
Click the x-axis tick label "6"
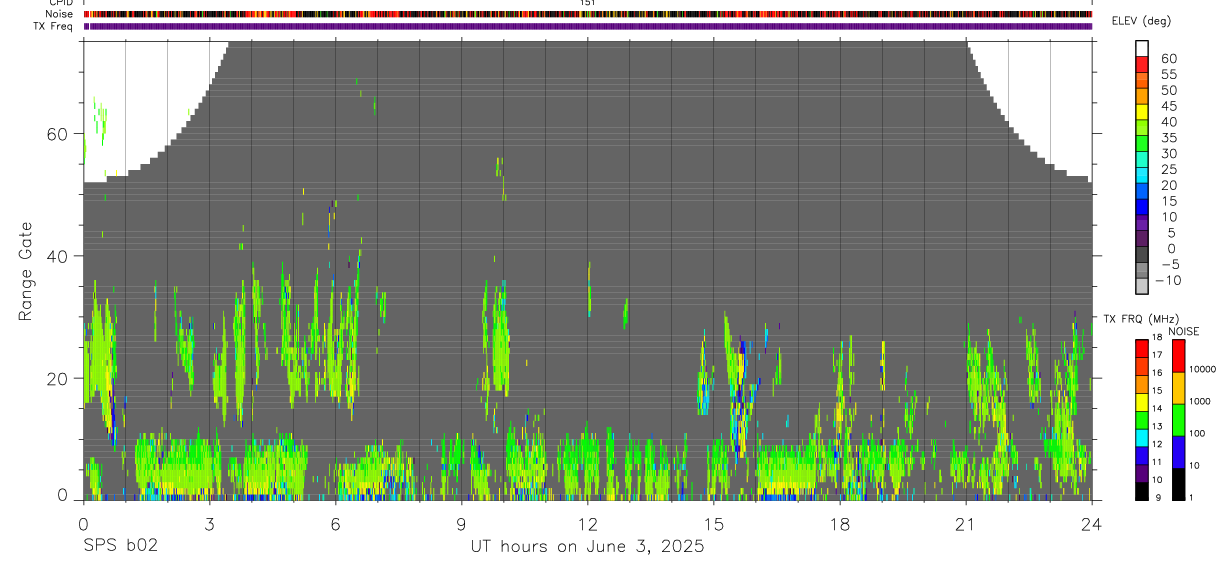pos(335,525)
